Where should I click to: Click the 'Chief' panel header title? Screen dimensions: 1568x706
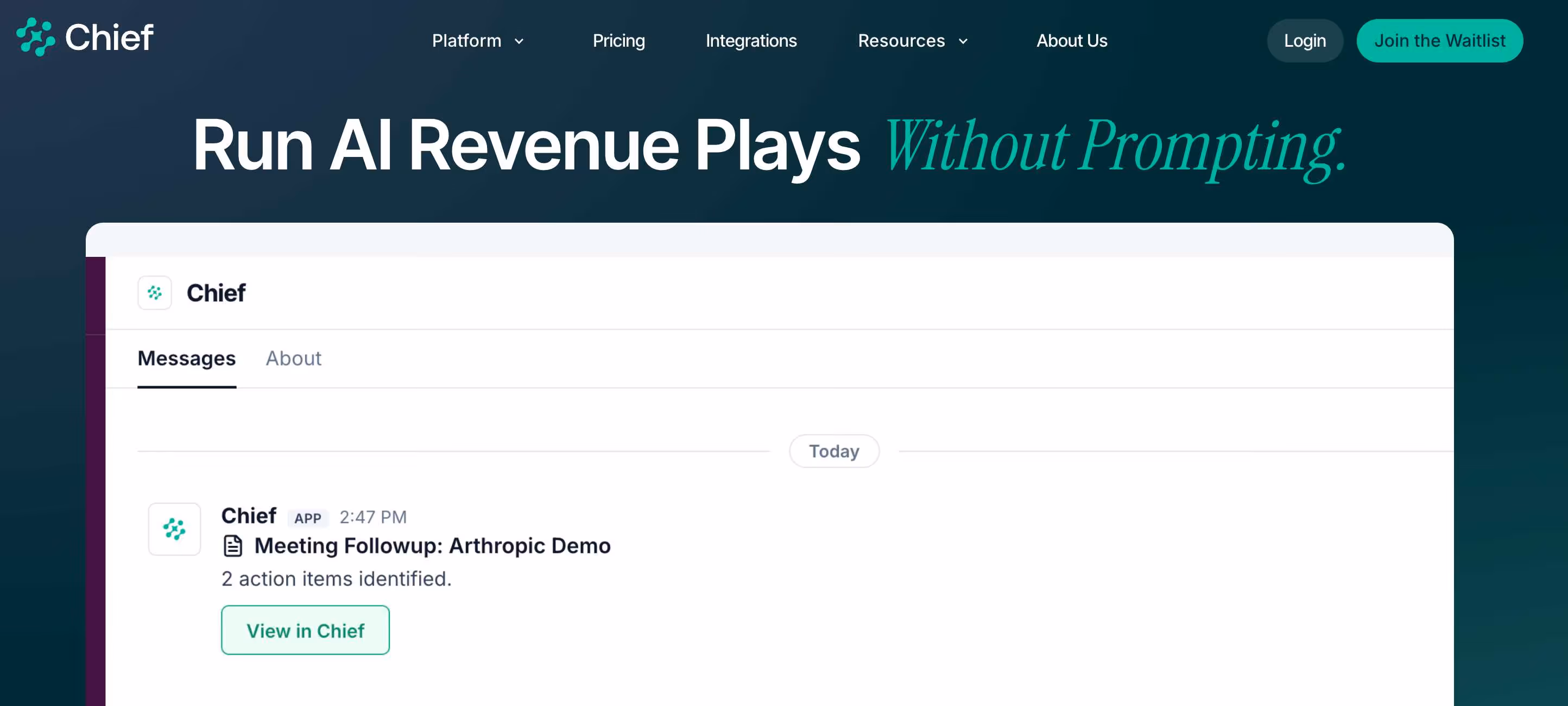pyautogui.click(x=216, y=293)
